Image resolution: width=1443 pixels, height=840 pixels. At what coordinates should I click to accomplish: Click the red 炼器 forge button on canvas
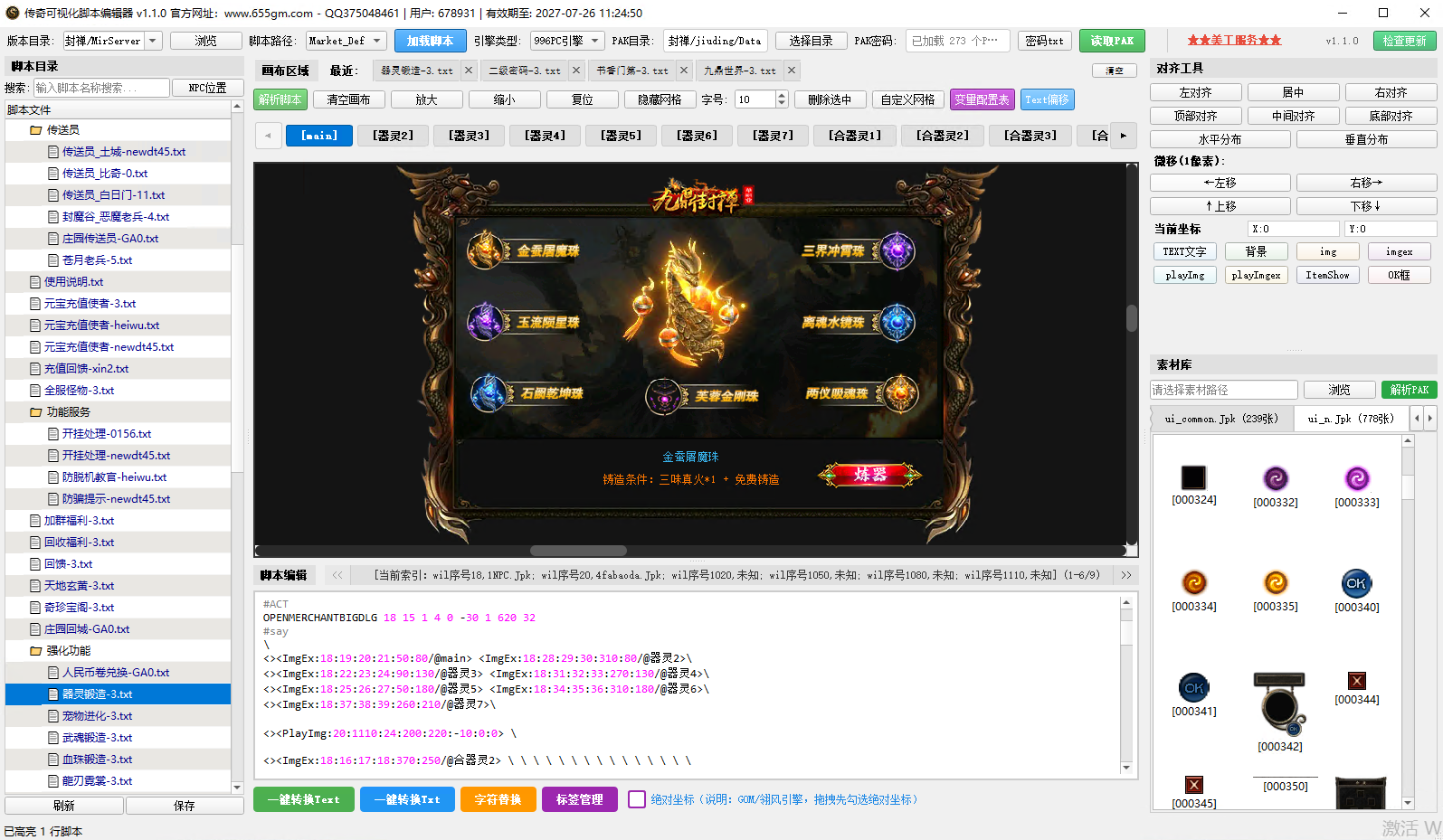(x=869, y=474)
